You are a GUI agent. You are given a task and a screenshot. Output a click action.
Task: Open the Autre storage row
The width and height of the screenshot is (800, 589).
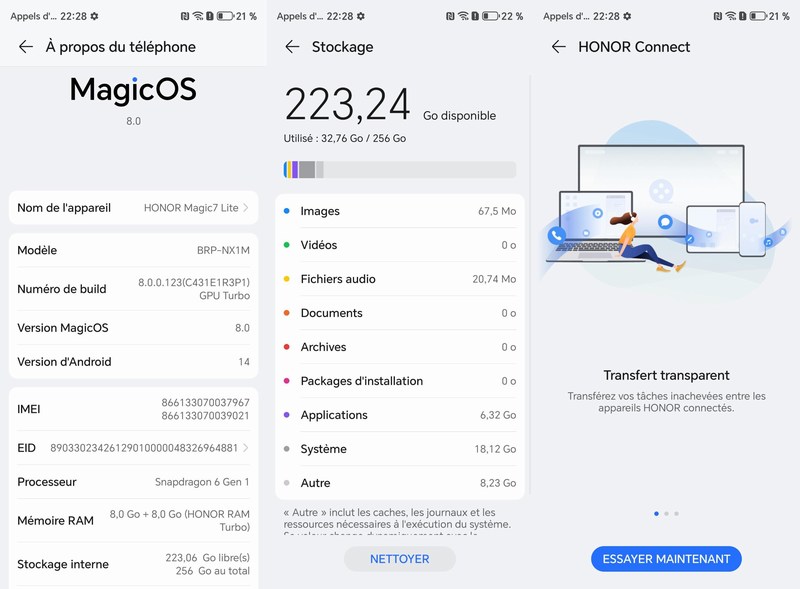400,483
